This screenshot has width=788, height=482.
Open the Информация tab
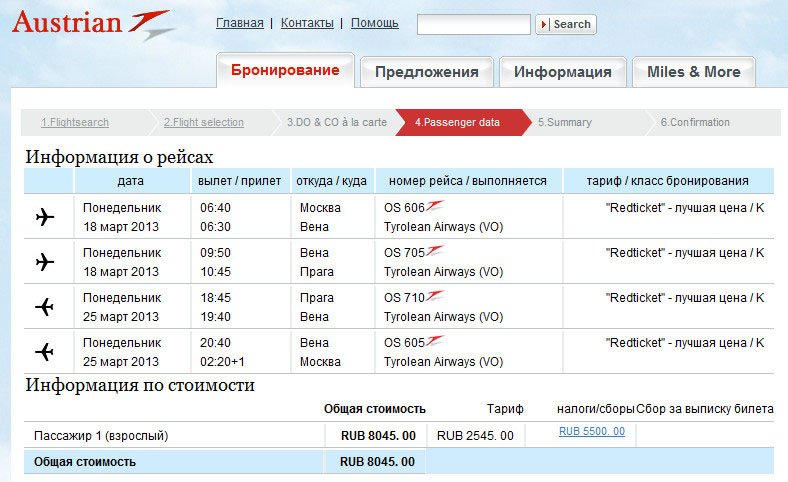(x=562, y=72)
